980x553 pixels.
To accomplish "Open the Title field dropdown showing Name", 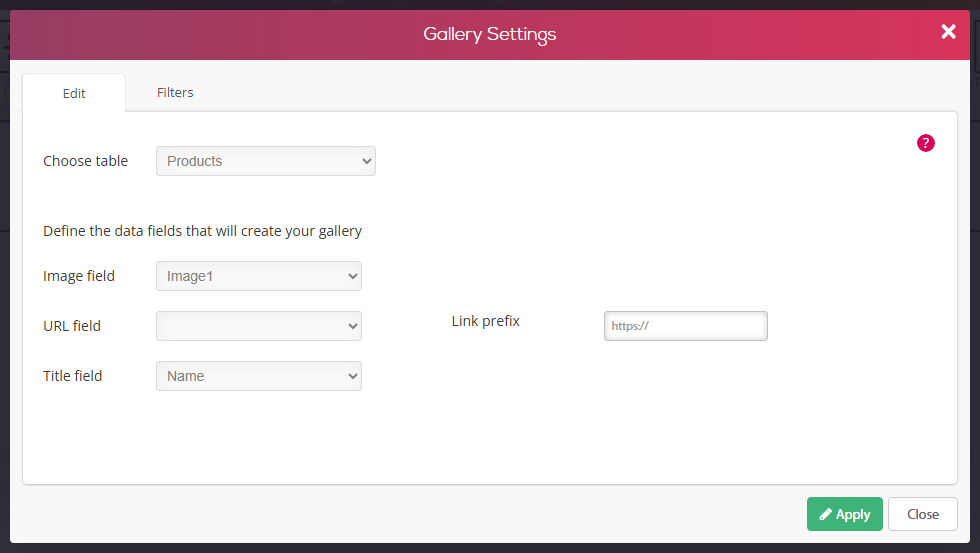I will [259, 376].
